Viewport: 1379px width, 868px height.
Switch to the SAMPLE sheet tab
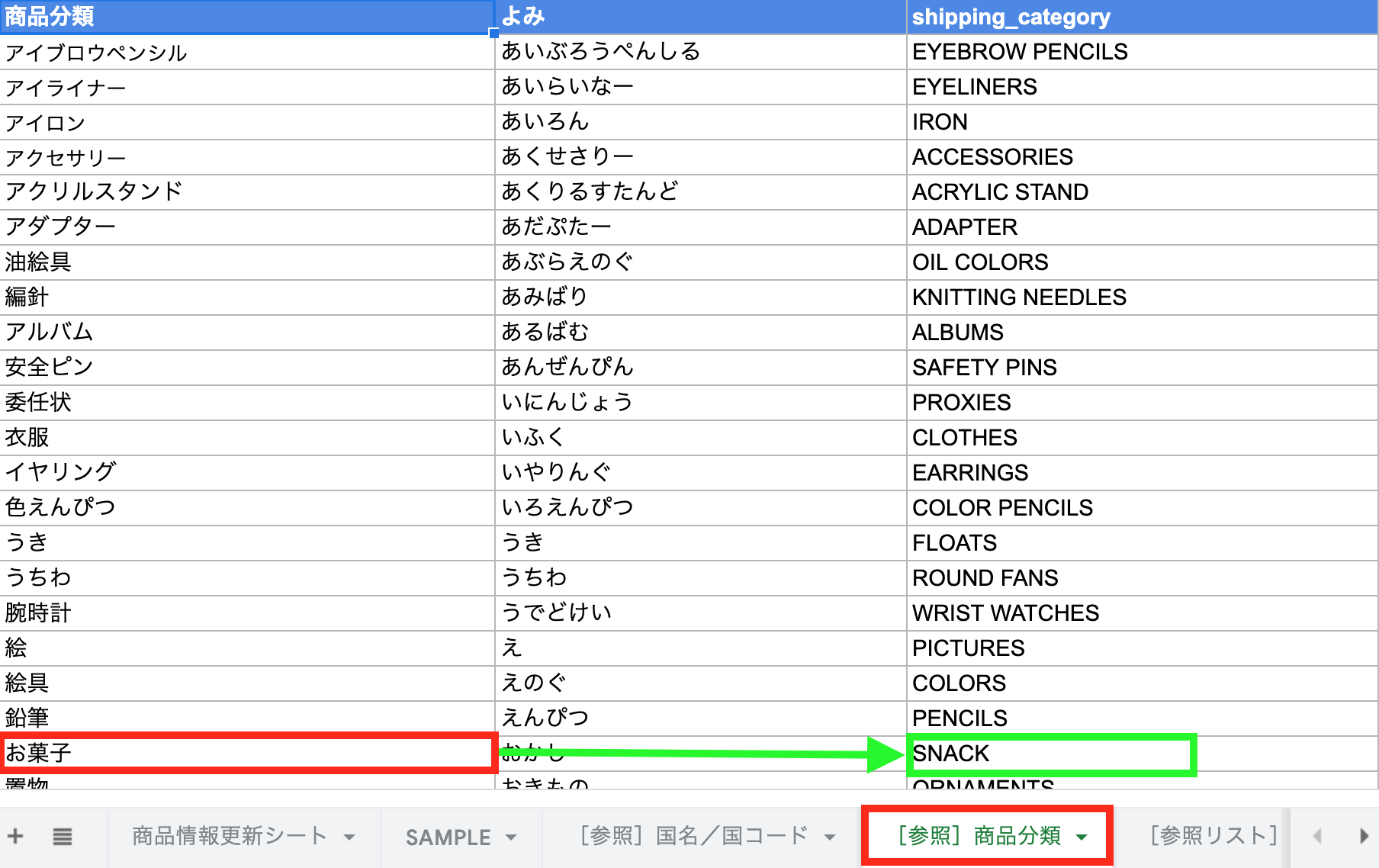point(448,837)
